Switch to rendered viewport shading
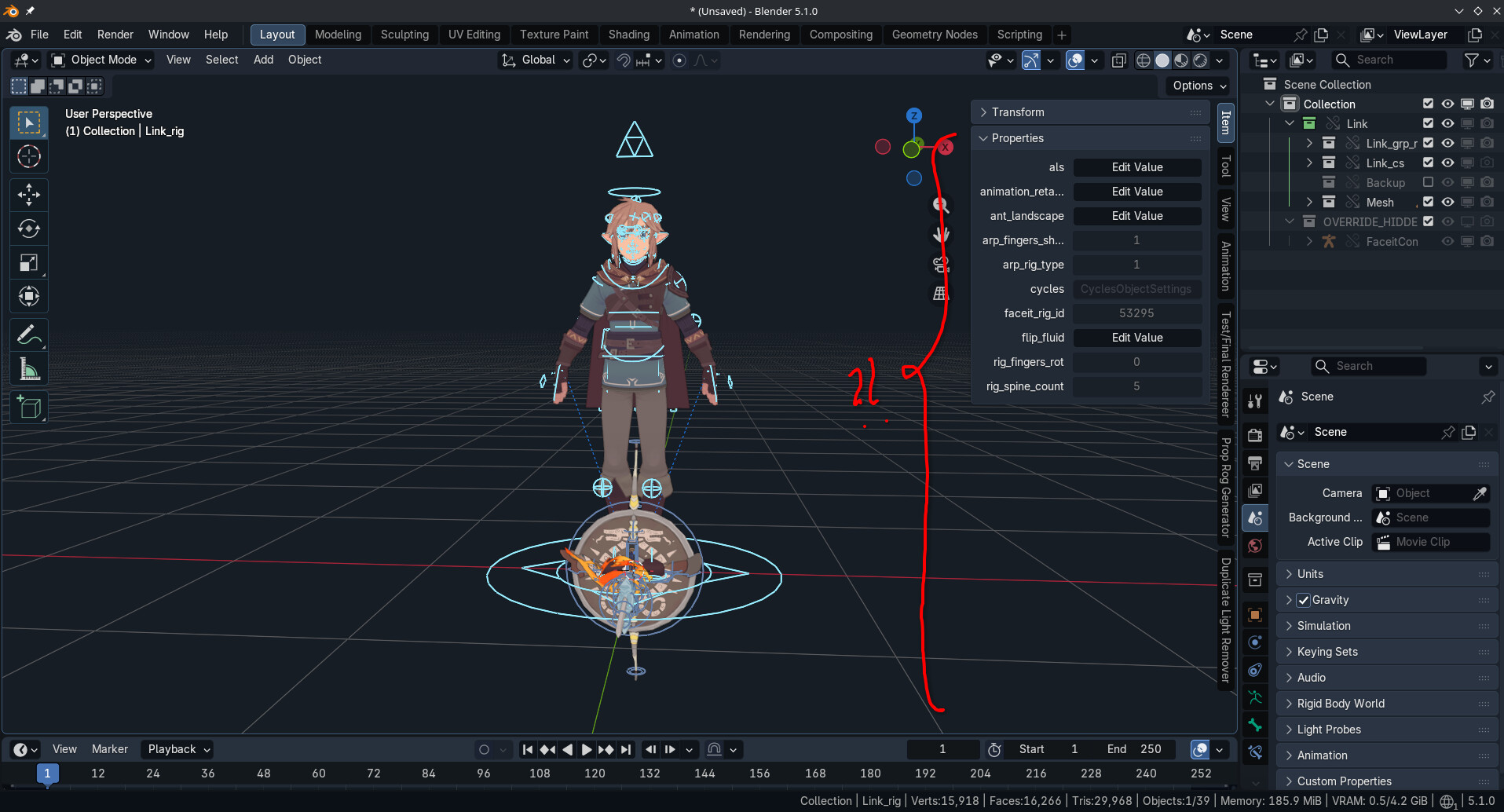1504x812 pixels. (1200, 60)
